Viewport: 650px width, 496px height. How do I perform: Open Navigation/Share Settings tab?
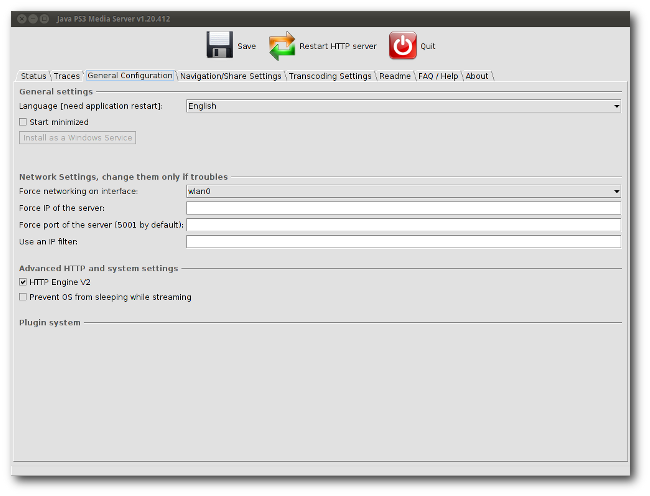(230, 76)
